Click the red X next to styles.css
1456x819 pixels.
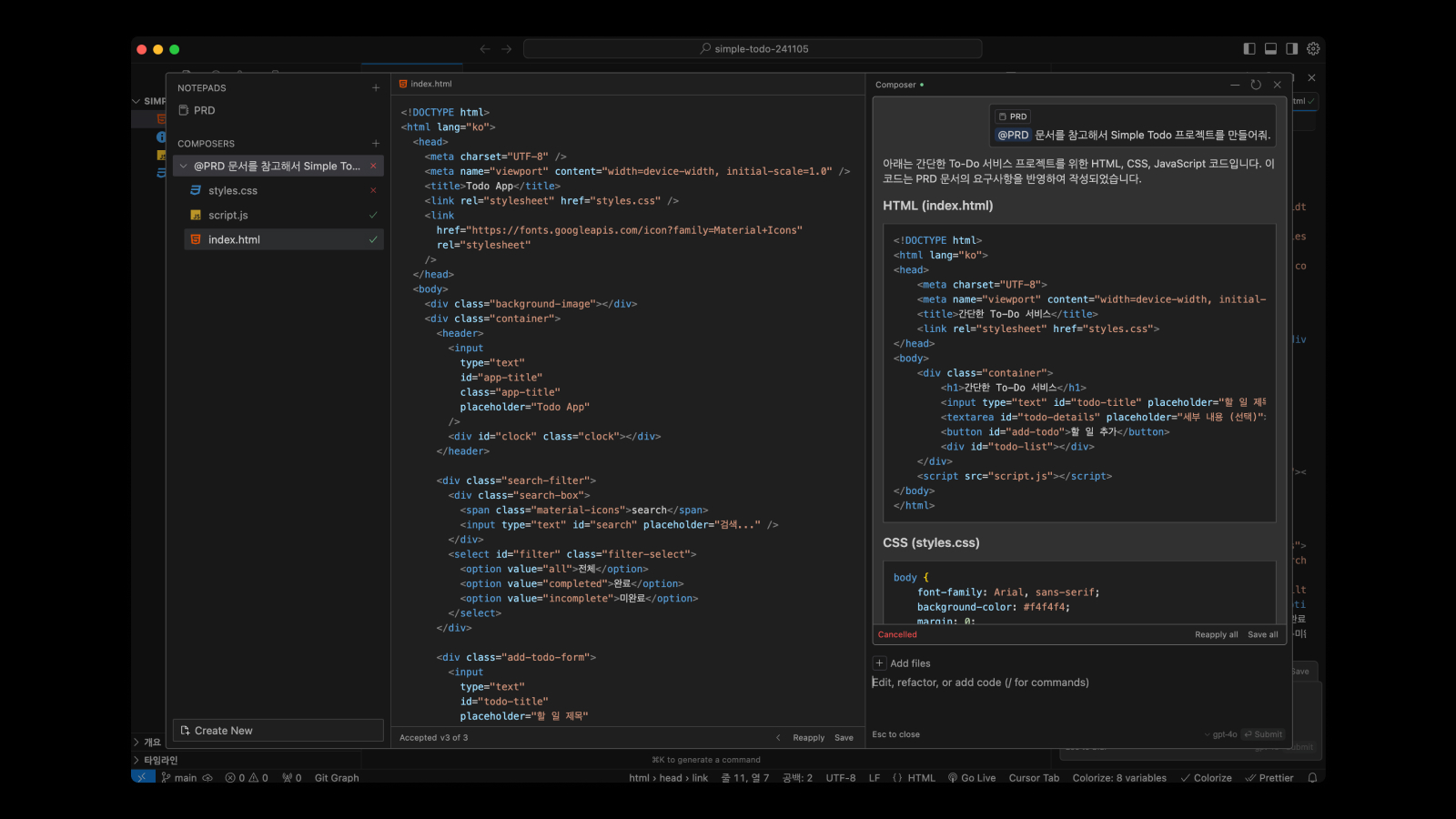(x=373, y=190)
